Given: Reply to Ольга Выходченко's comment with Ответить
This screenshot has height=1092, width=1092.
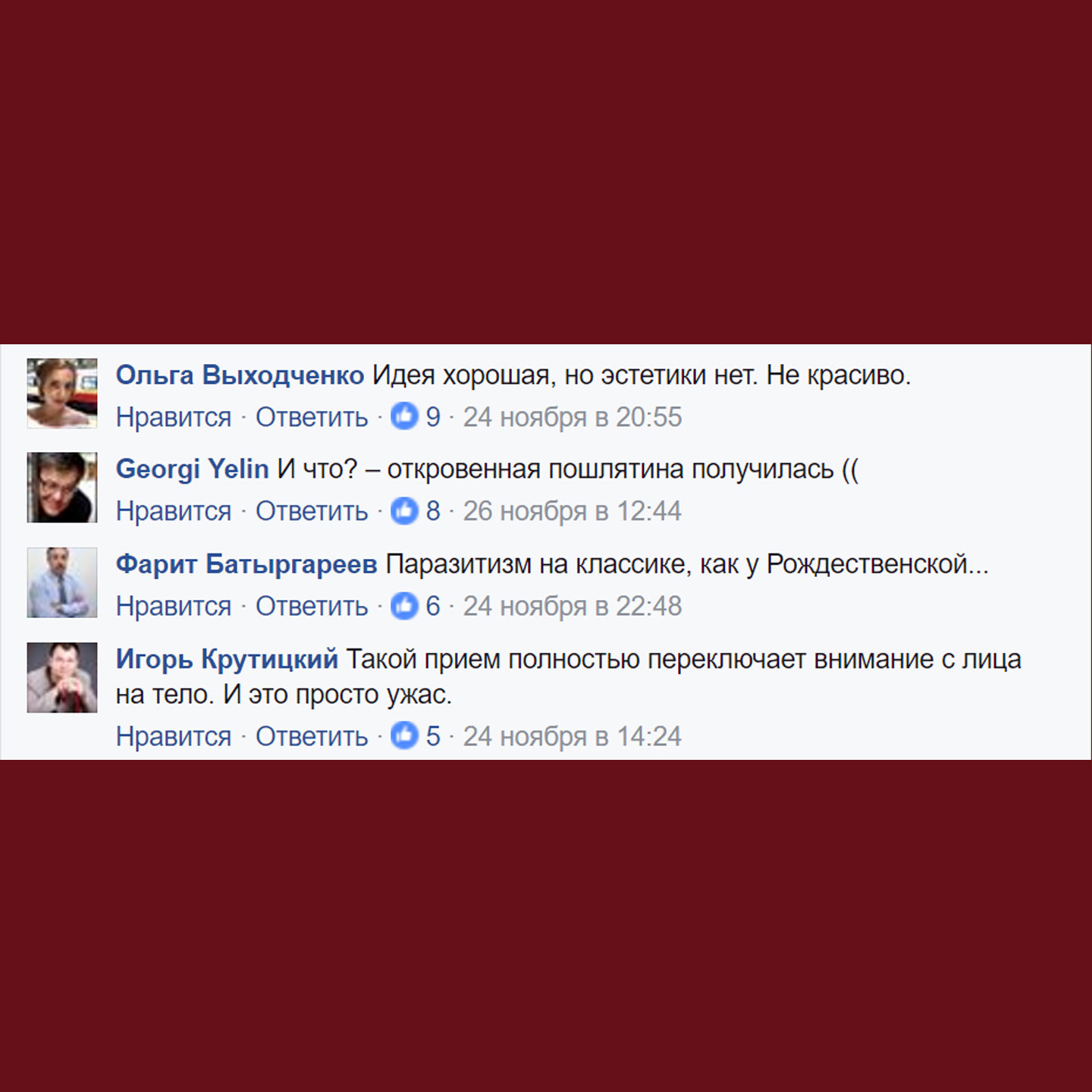Looking at the screenshot, I should coord(312,417).
